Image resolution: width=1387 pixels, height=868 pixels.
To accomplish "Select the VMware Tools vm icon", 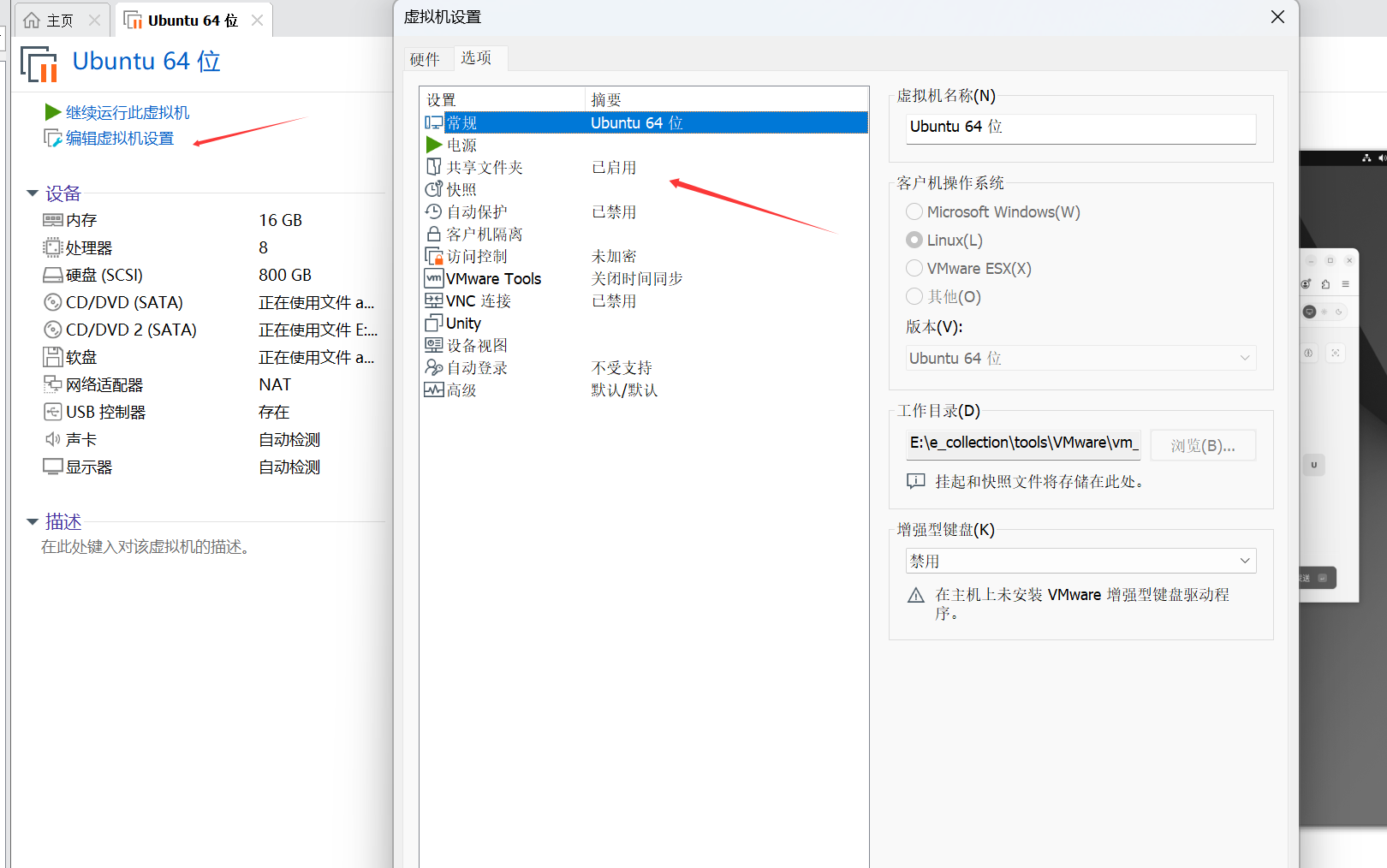I will (x=434, y=279).
